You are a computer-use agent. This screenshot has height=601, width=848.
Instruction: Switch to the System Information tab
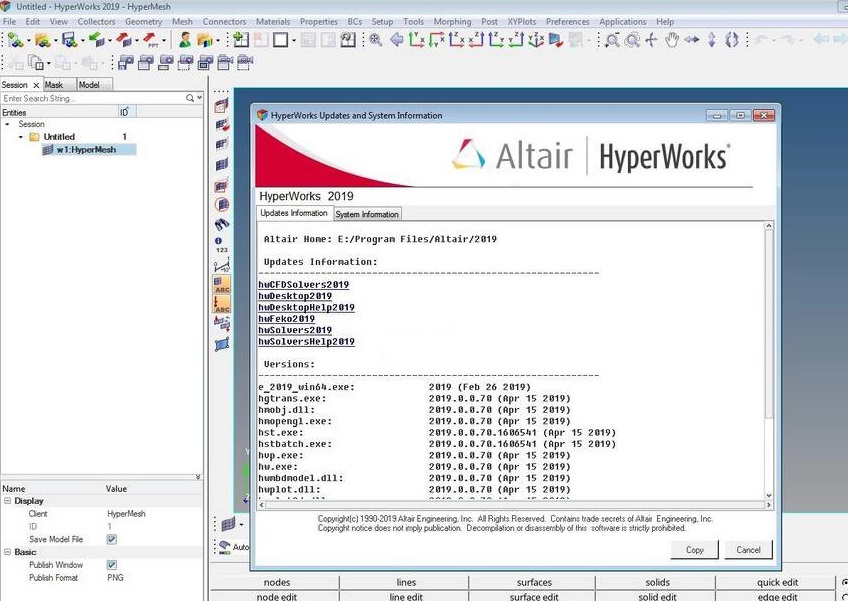366,213
